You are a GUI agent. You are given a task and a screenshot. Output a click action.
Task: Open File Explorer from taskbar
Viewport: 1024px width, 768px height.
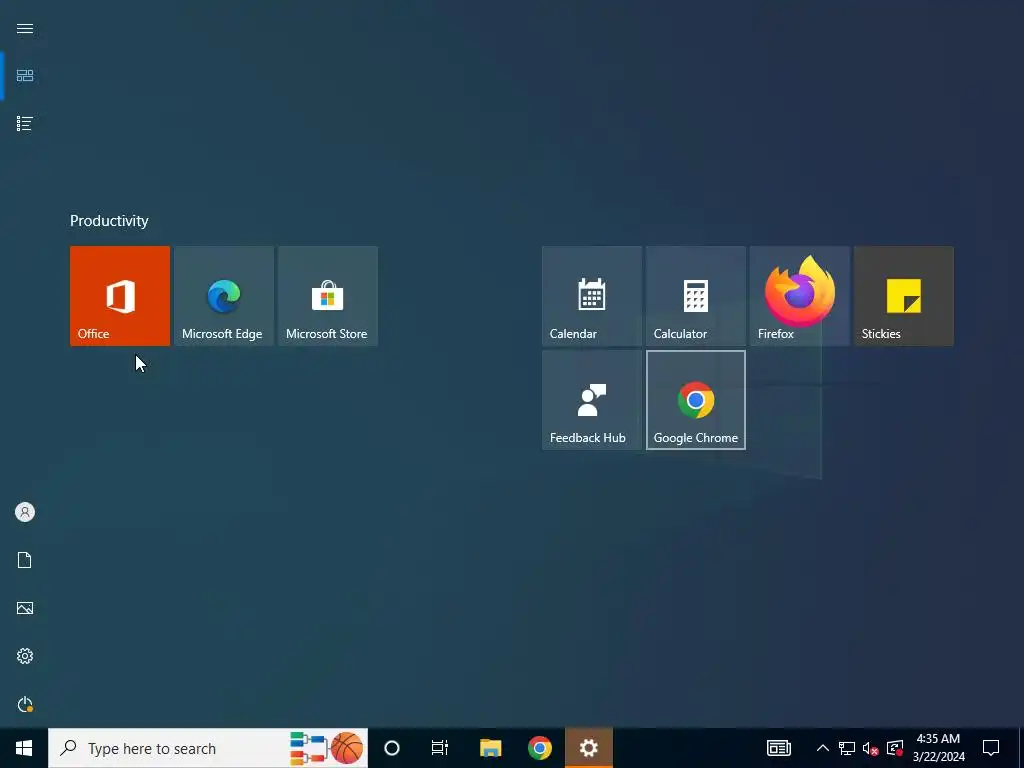point(490,748)
